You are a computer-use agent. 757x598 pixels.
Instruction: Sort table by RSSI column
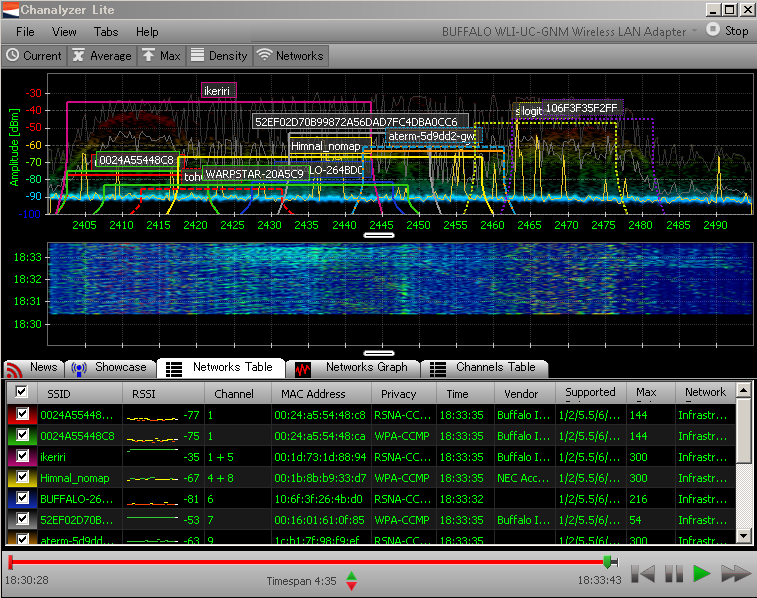[164, 393]
